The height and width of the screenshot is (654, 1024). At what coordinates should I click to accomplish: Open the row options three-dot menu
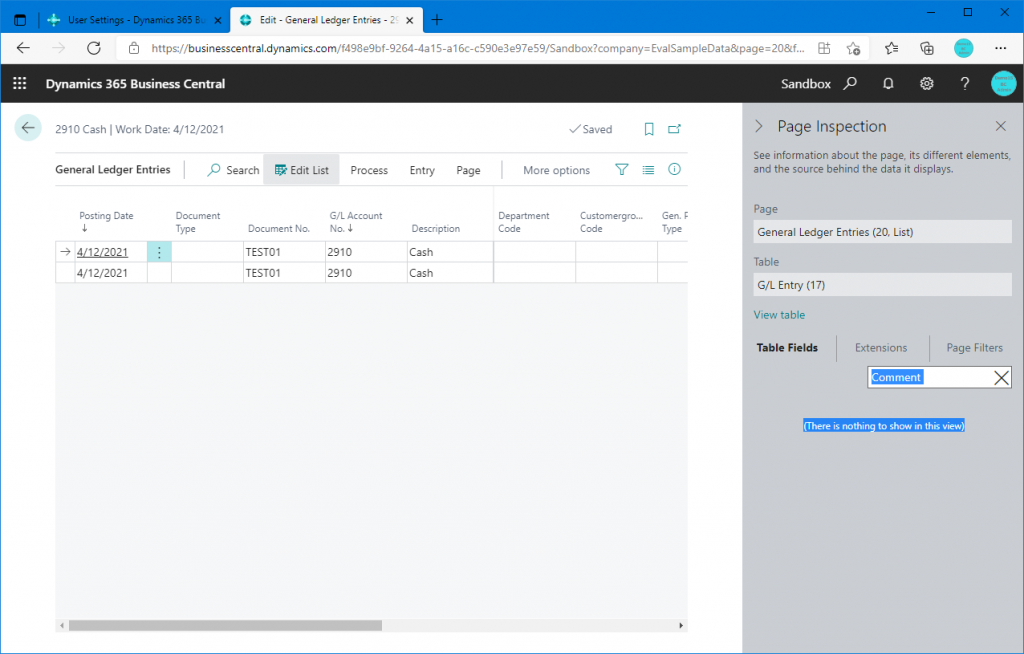coord(159,252)
